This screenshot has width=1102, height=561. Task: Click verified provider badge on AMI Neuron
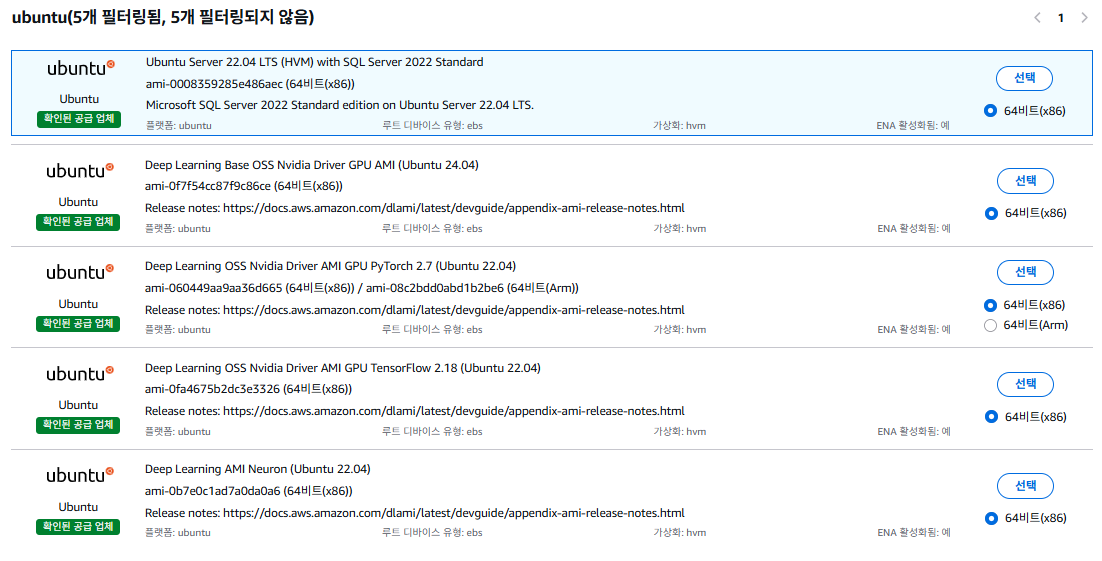tap(78, 527)
